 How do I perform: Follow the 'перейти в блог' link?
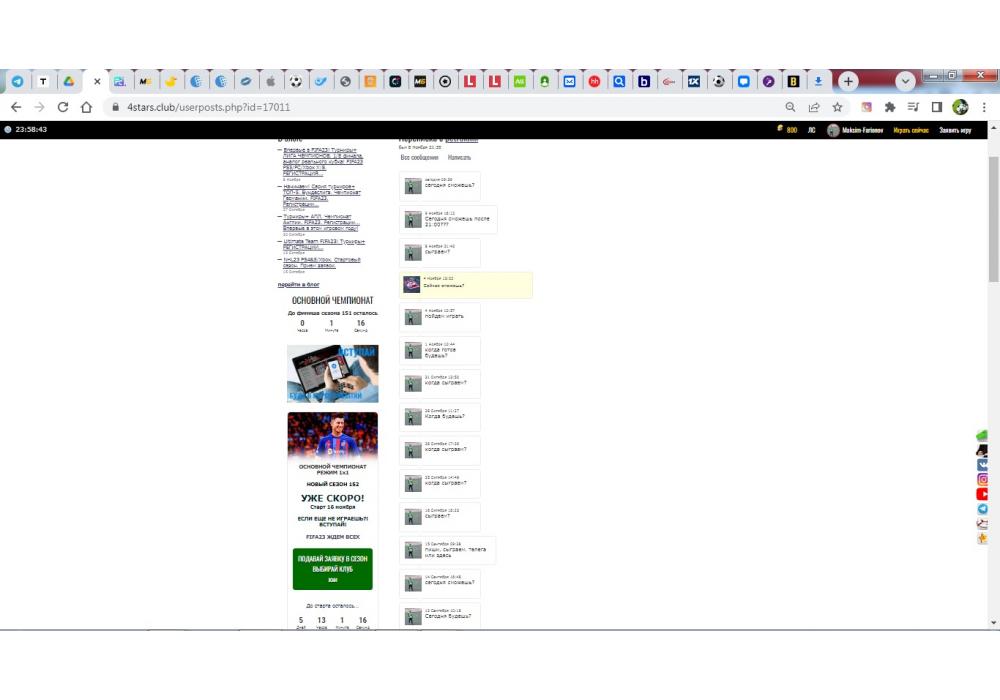[x=298, y=285]
